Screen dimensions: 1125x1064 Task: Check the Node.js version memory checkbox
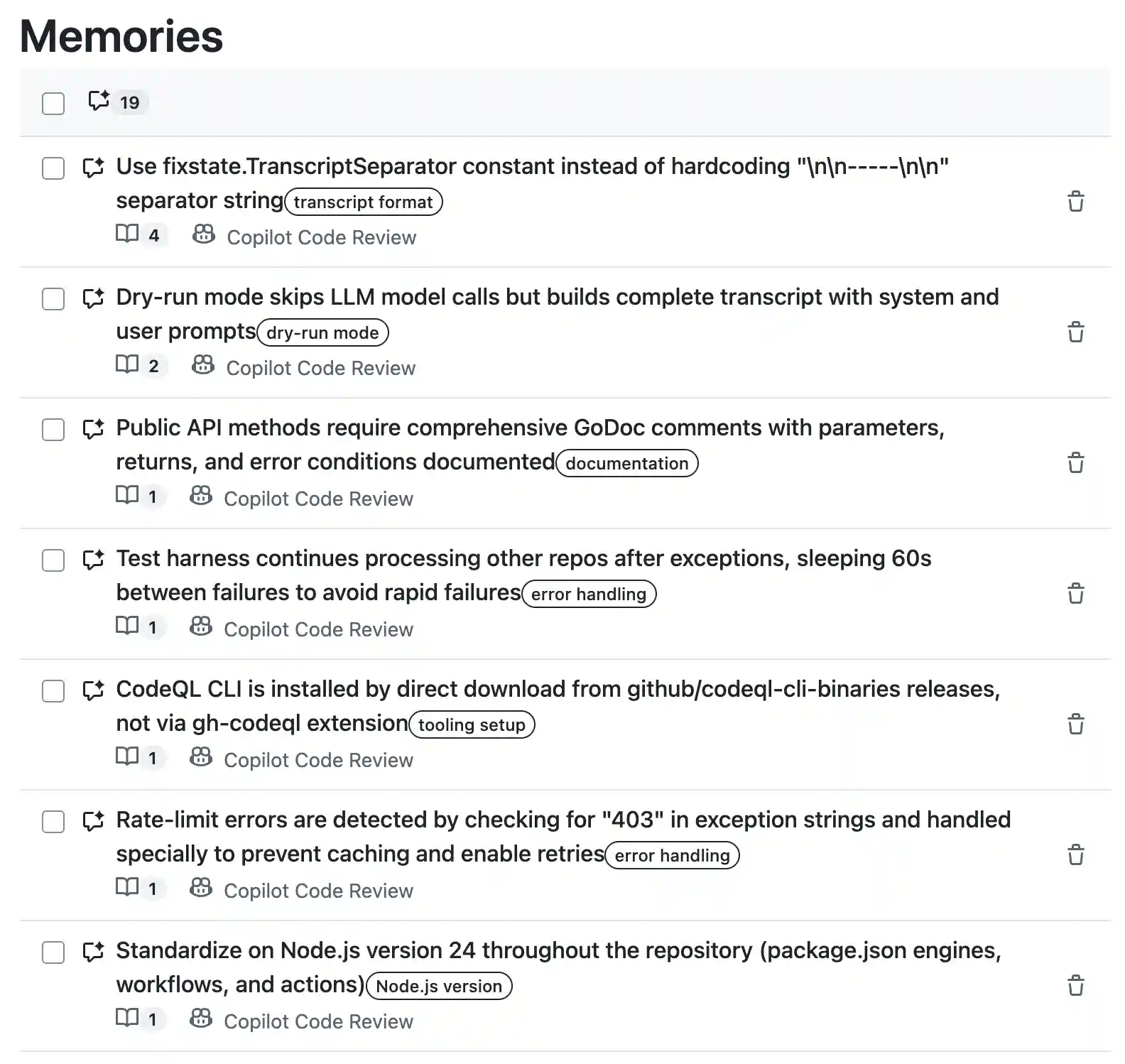click(53, 953)
